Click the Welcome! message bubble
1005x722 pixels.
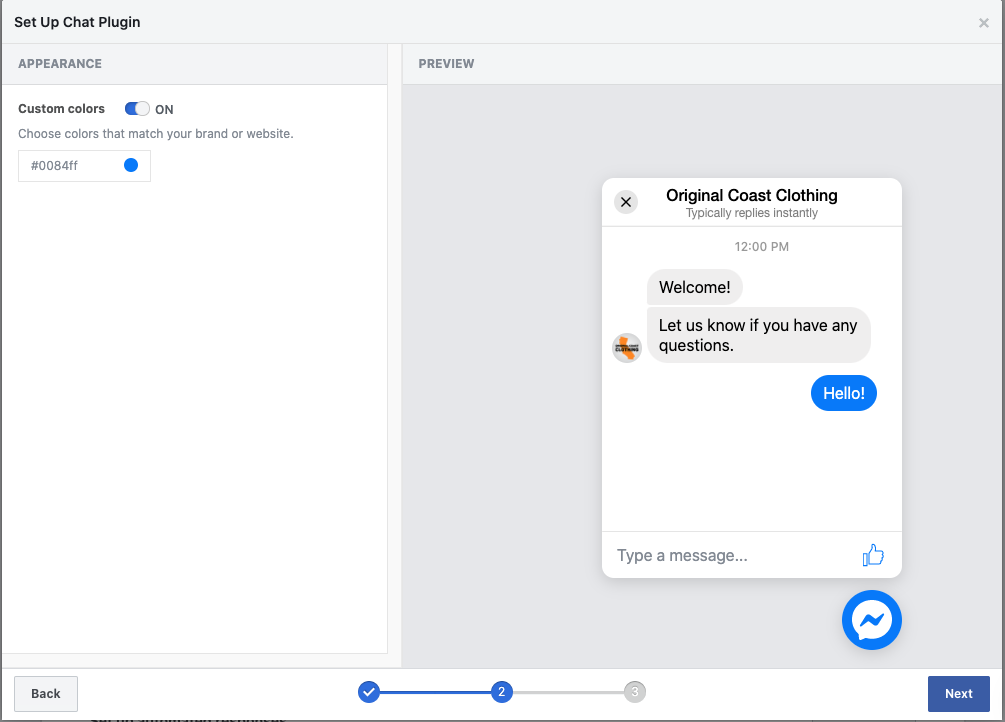pyautogui.click(x=695, y=287)
